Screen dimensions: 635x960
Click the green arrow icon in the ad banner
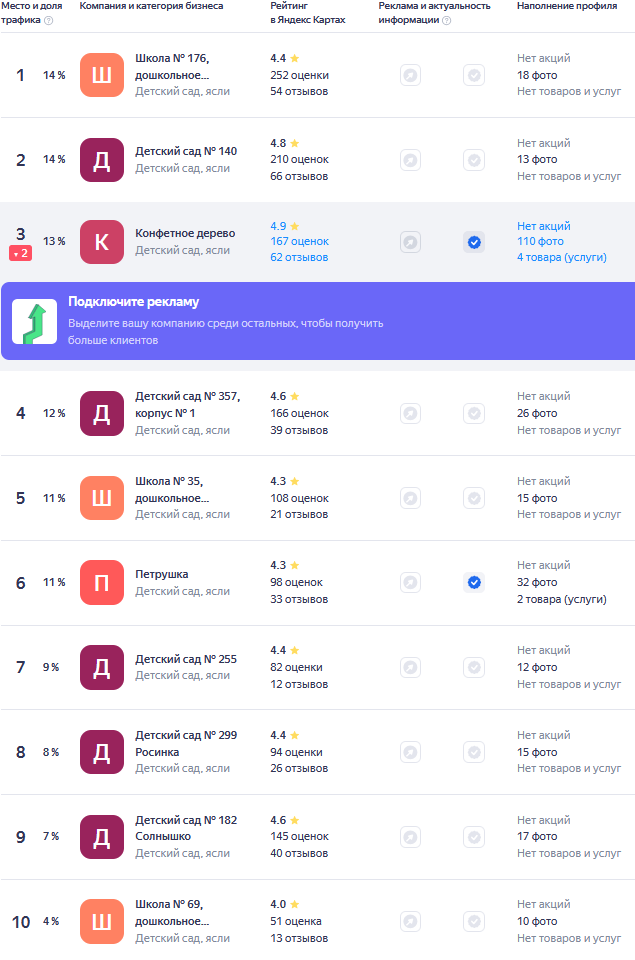34,321
